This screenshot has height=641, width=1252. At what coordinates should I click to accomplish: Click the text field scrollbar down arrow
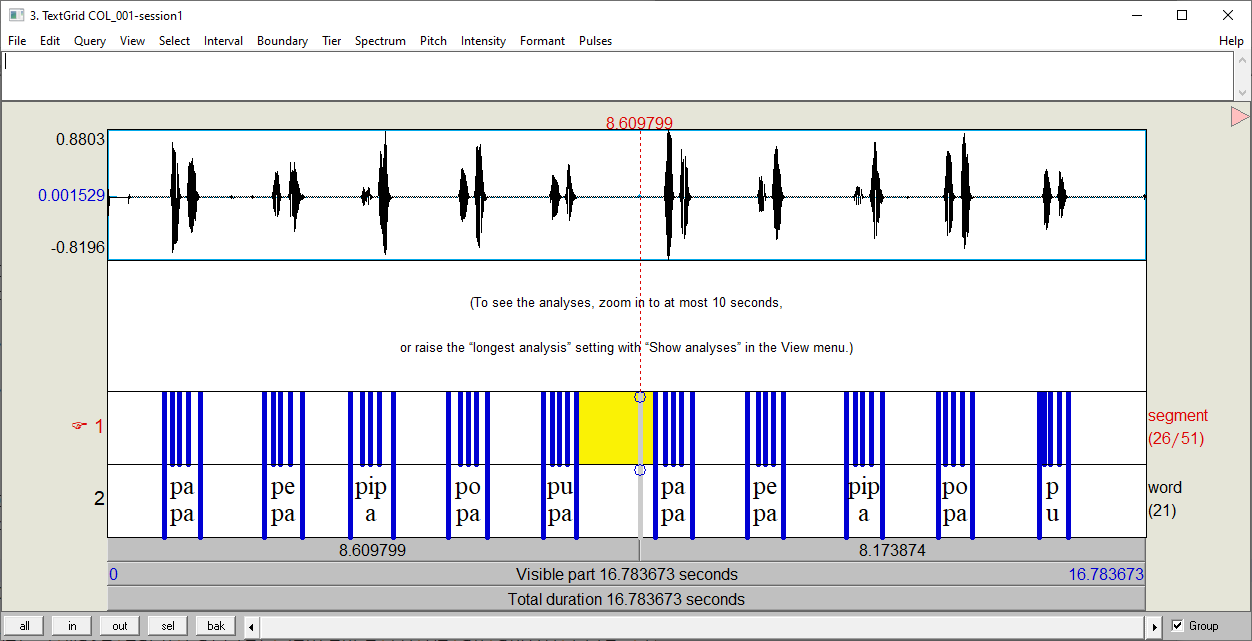pos(1241,92)
